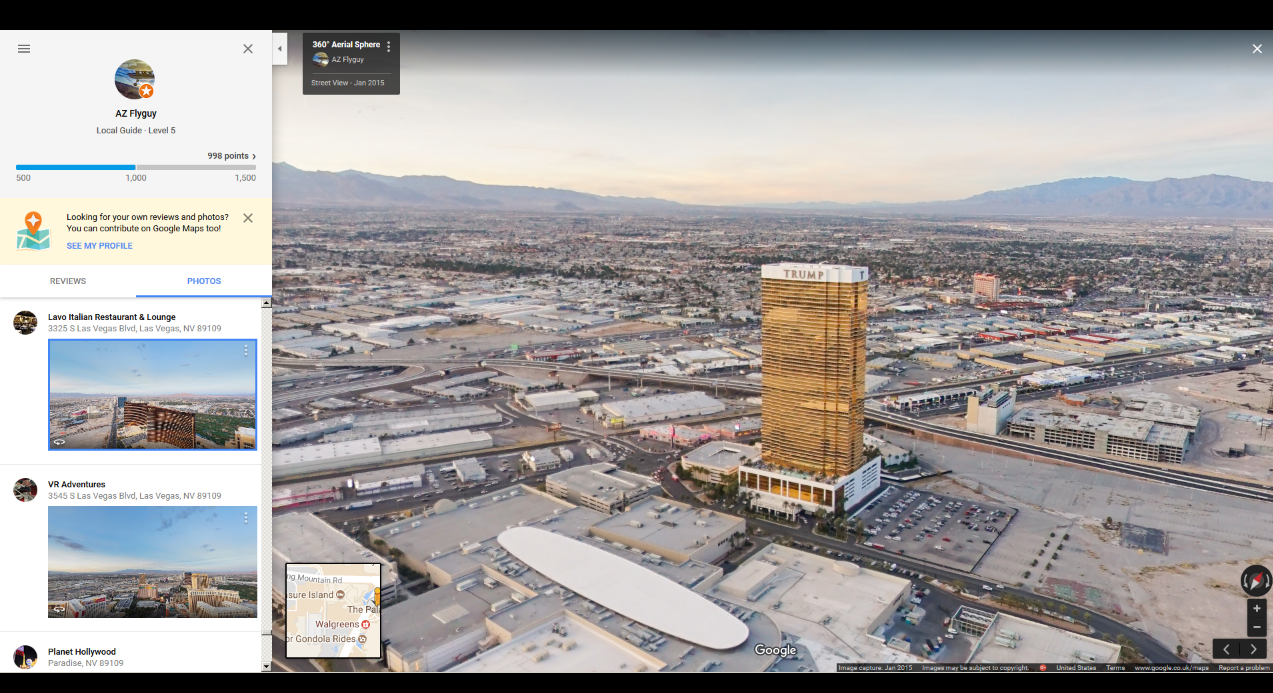Screen dimensions: 1273x693
Task: Click www.google.co.uk/maps footer link
Action: [x=1171, y=668]
